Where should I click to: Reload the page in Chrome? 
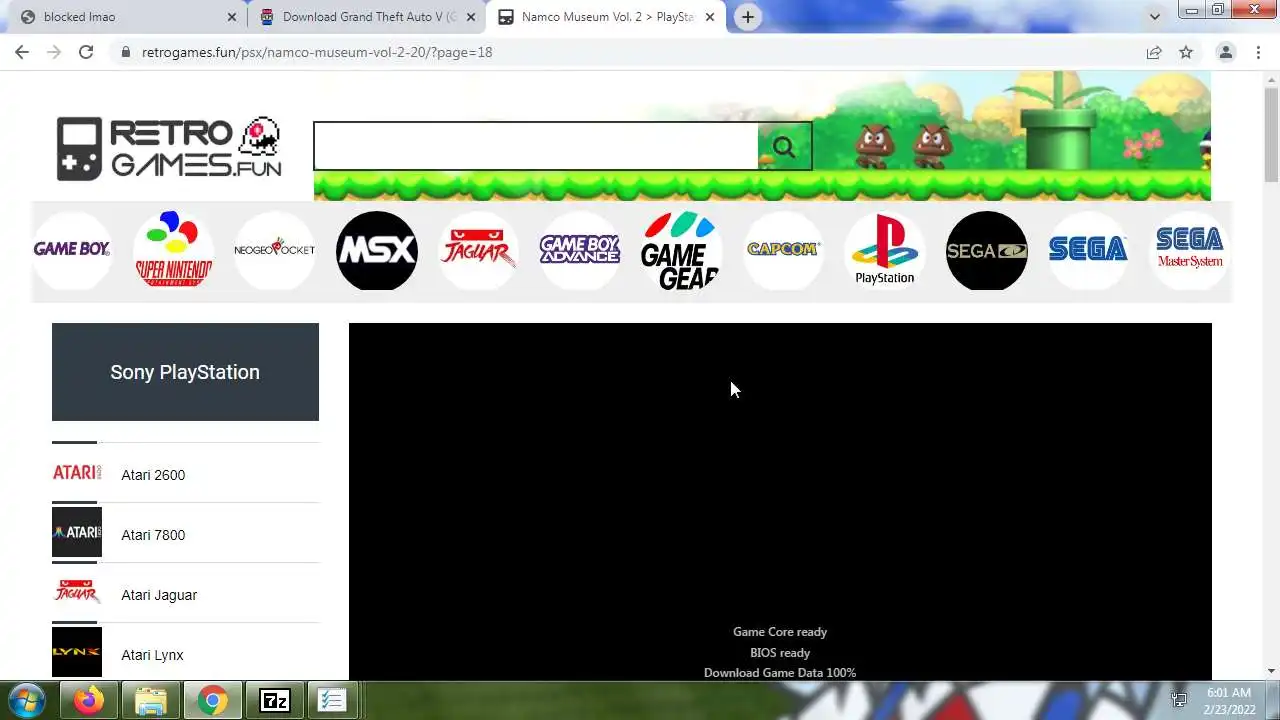pyautogui.click(x=86, y=52)
